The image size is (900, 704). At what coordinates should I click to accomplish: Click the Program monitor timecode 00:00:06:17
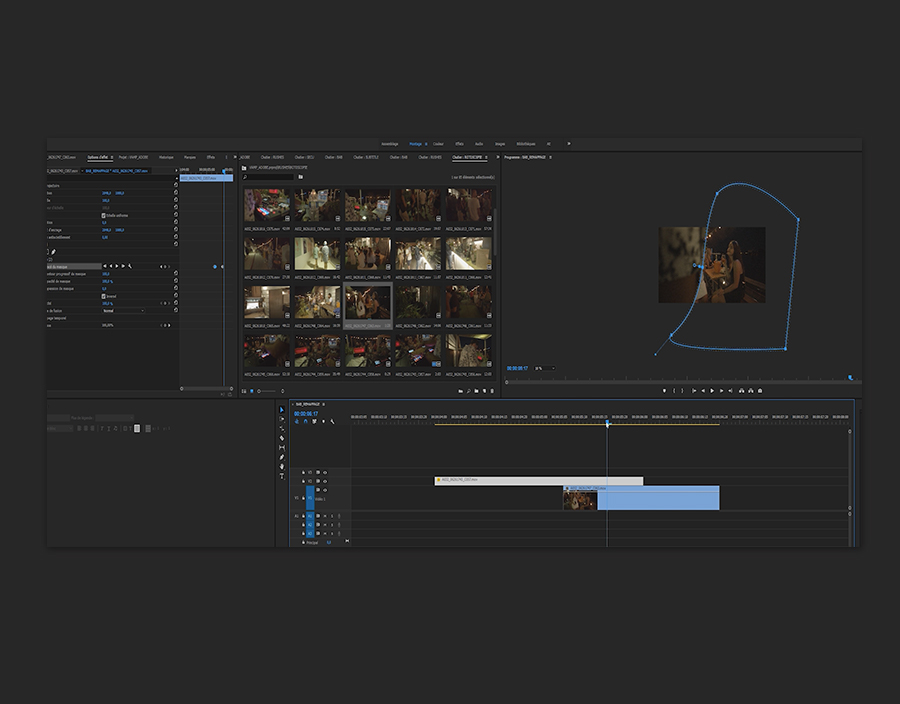pos(516,368)
